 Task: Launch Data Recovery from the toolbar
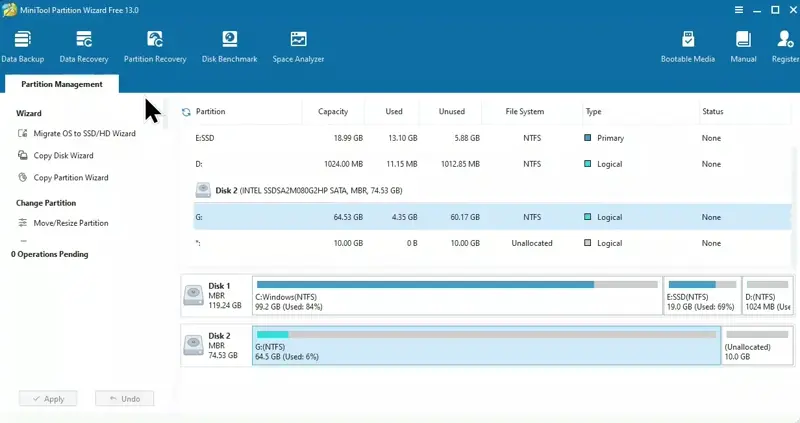(x=84, y=47)
